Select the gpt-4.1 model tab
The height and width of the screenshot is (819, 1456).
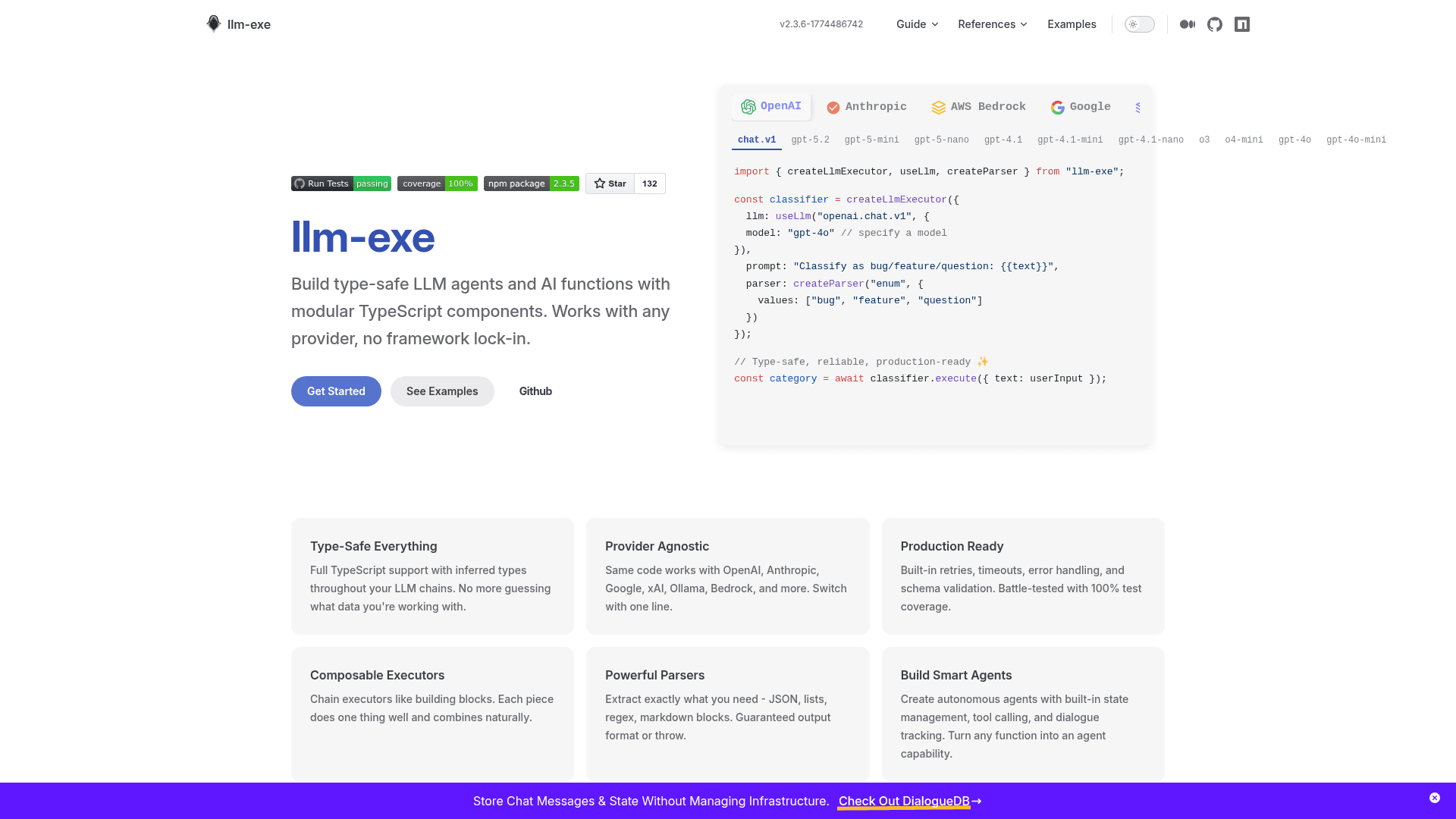click(x=1003, y=140)
